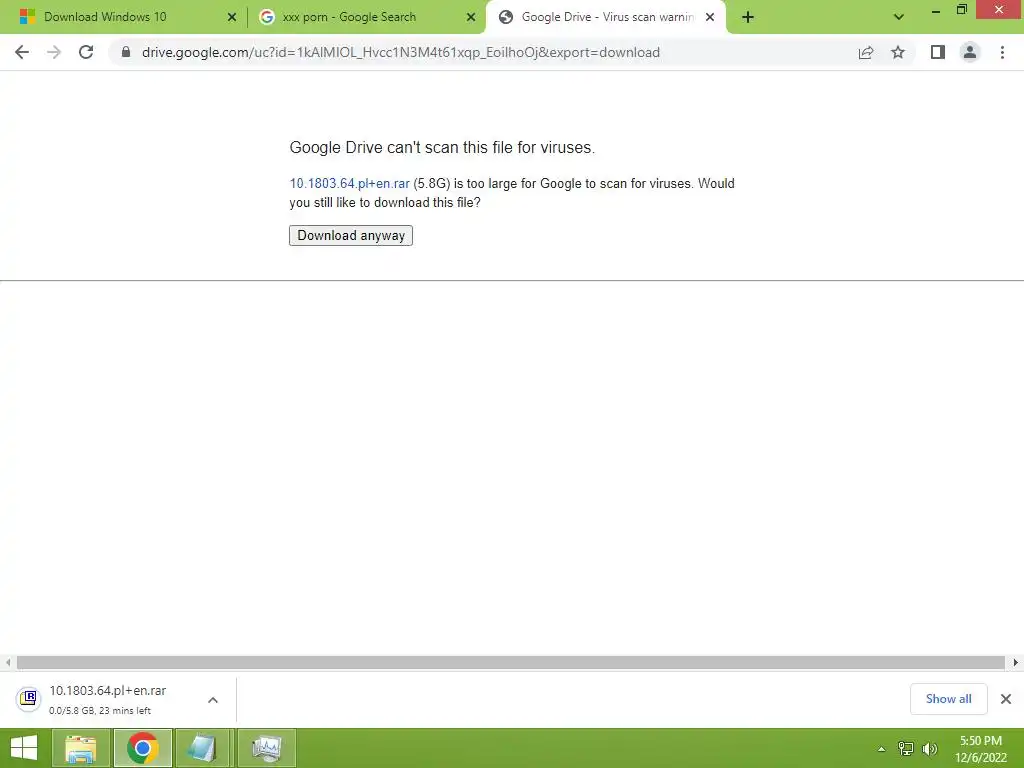Open the notepad taskbar app
The height and width of the screenshot is (768, 1024).
point(204,748)
